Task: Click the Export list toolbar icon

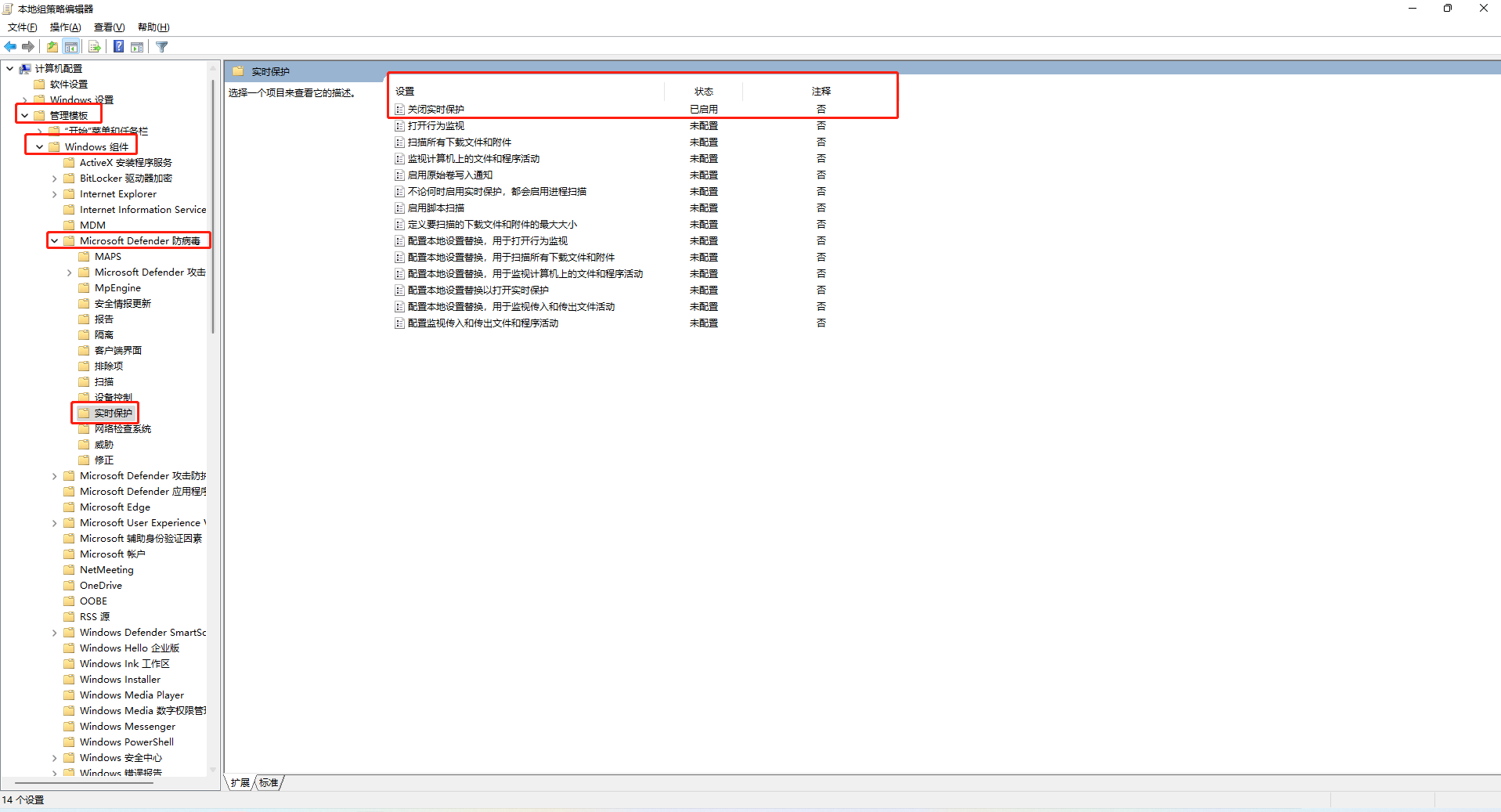Action: (x=94, y=47)
